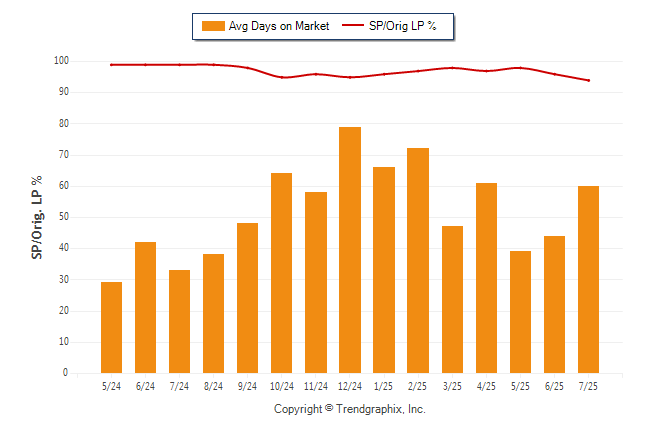This screenshot has width=646, height=434.
Task: Click the 3/25 orange bar
Action: point(452,299)
